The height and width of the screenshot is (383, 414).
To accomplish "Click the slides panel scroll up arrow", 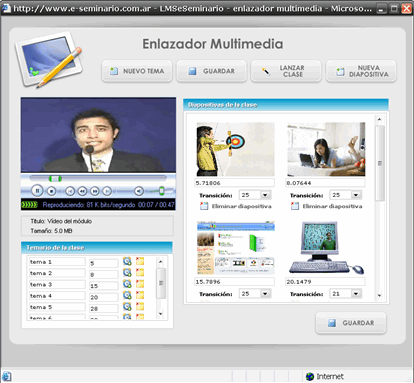I will click(x=379, y=119).
